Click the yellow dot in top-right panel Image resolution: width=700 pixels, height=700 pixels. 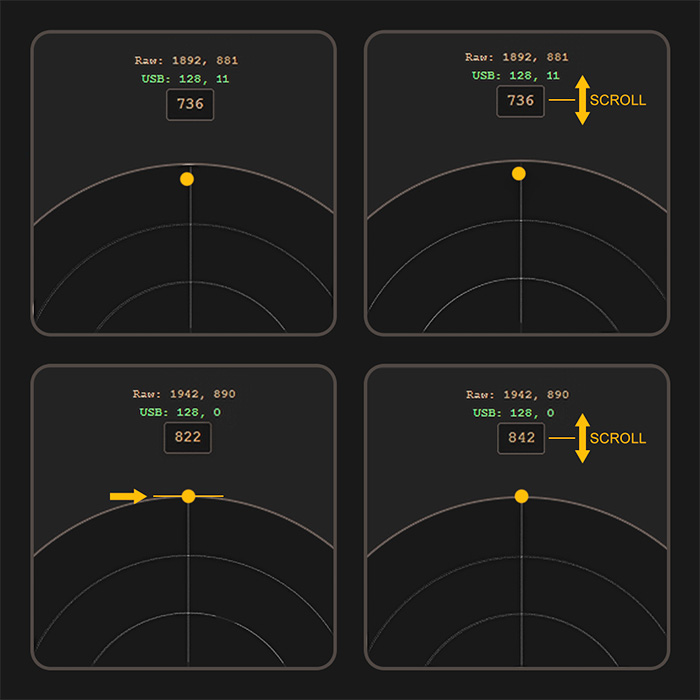(x=518, y=174)
